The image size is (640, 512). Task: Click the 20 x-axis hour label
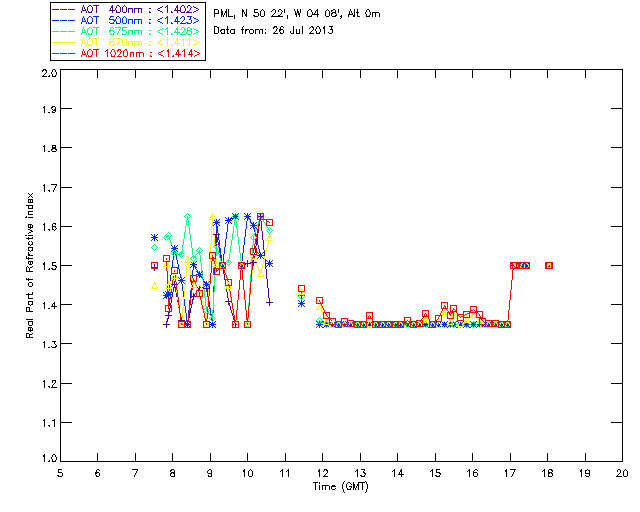(x=622, y=473)
